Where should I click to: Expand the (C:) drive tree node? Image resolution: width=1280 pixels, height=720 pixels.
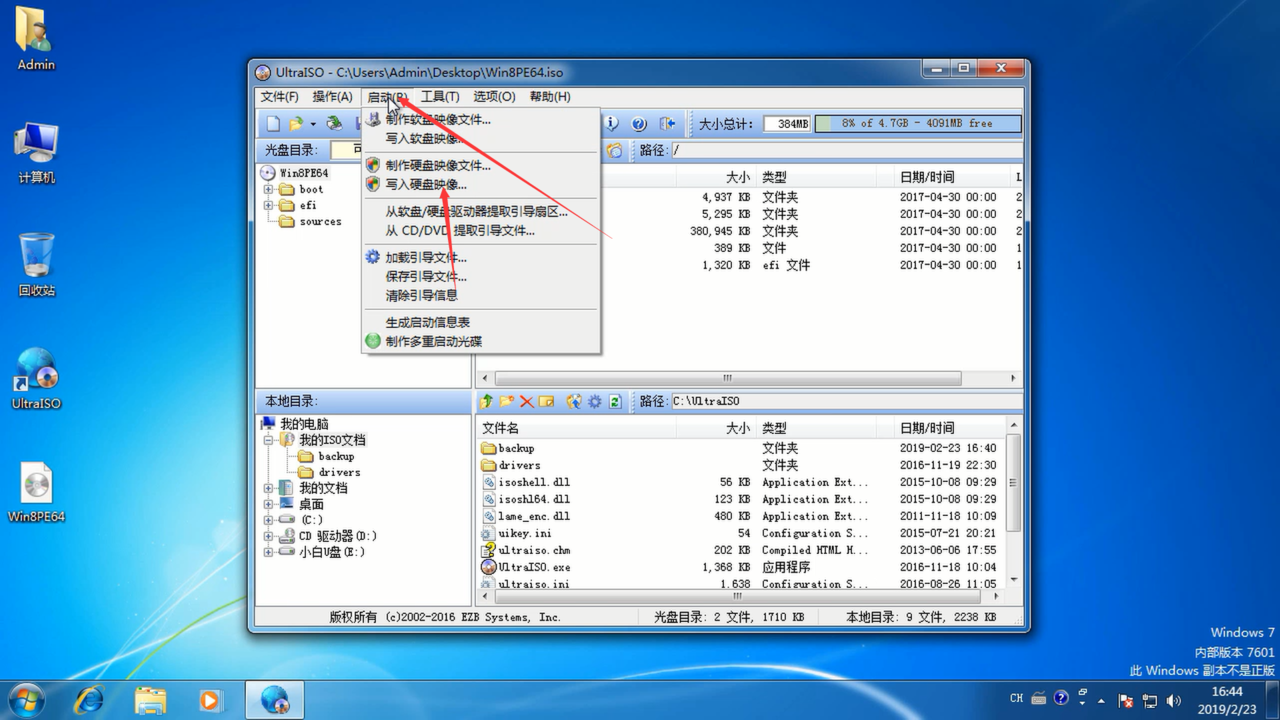[x=269, y=520]
